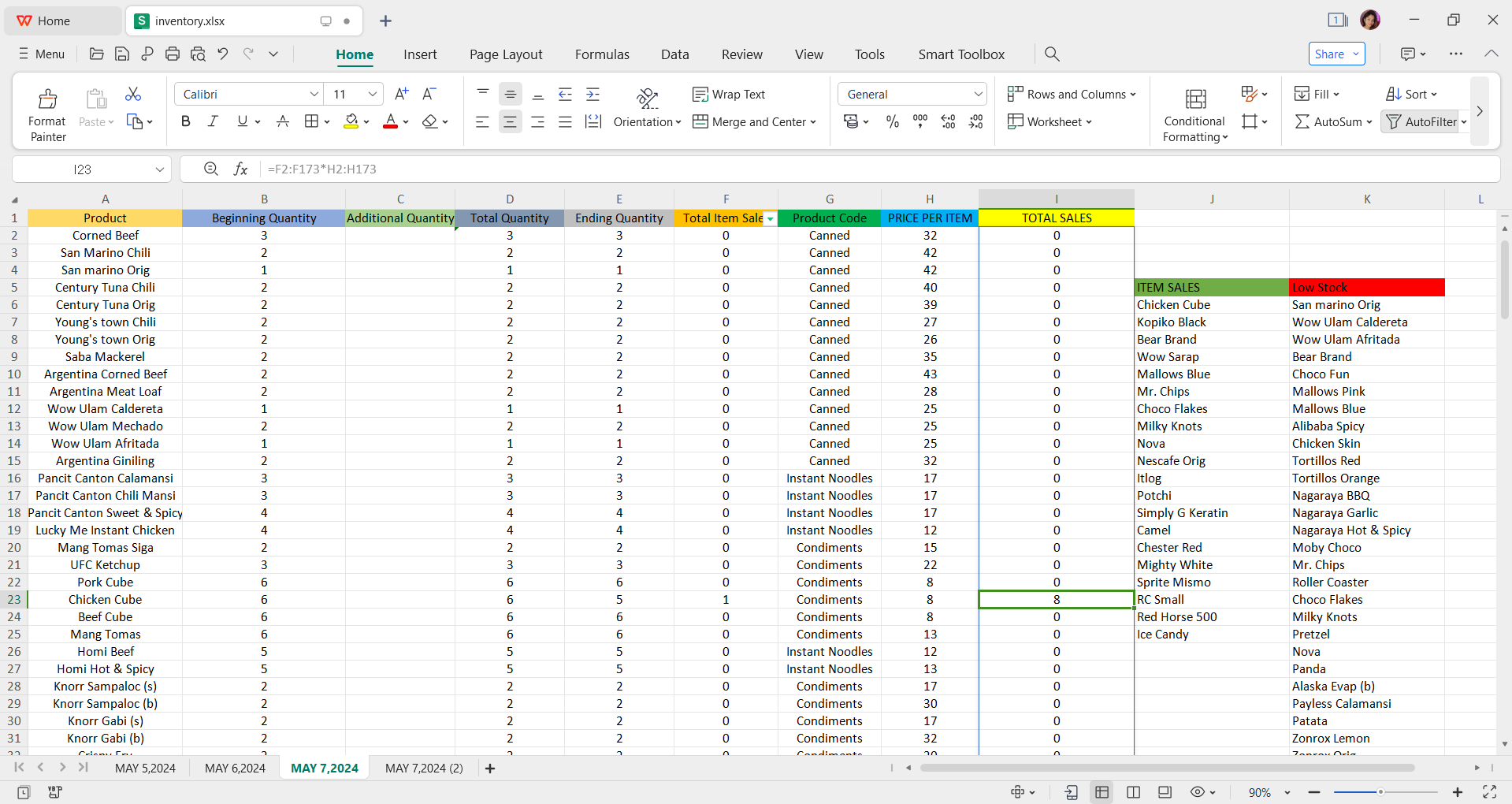The height and width of the screenshot is (804, 1512).
Task: Apply strikethrough text formatting
Action: pyautogui.click(x=283, y=121)
